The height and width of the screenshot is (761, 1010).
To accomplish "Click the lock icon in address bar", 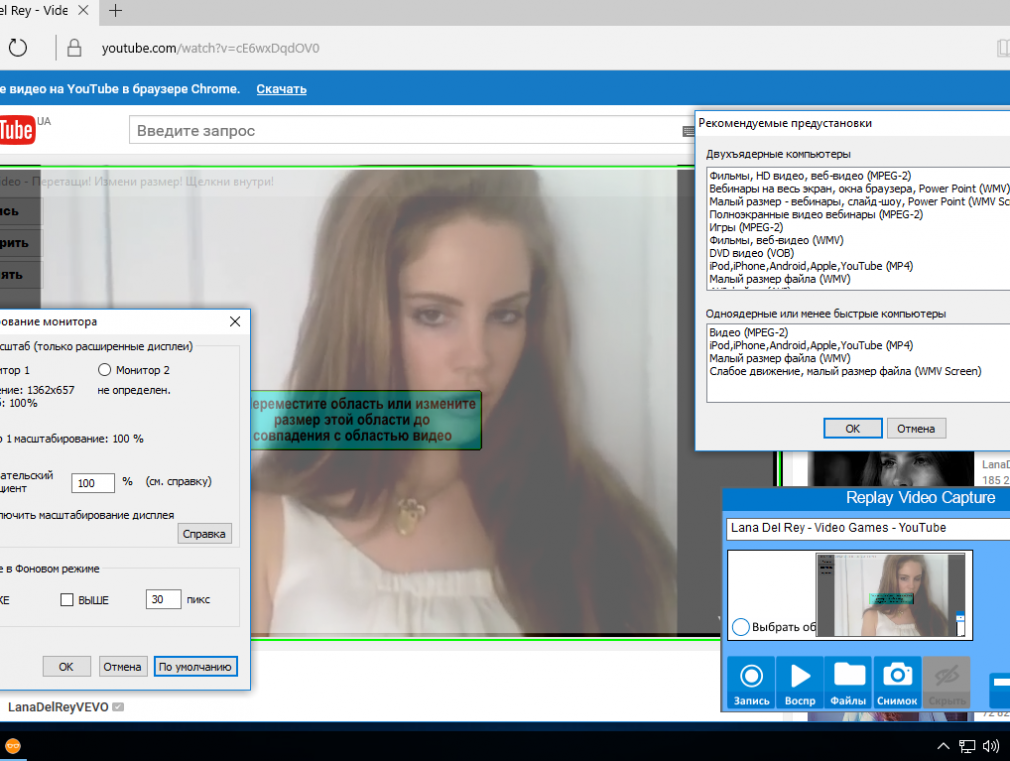I will click(x=74, y=48).
